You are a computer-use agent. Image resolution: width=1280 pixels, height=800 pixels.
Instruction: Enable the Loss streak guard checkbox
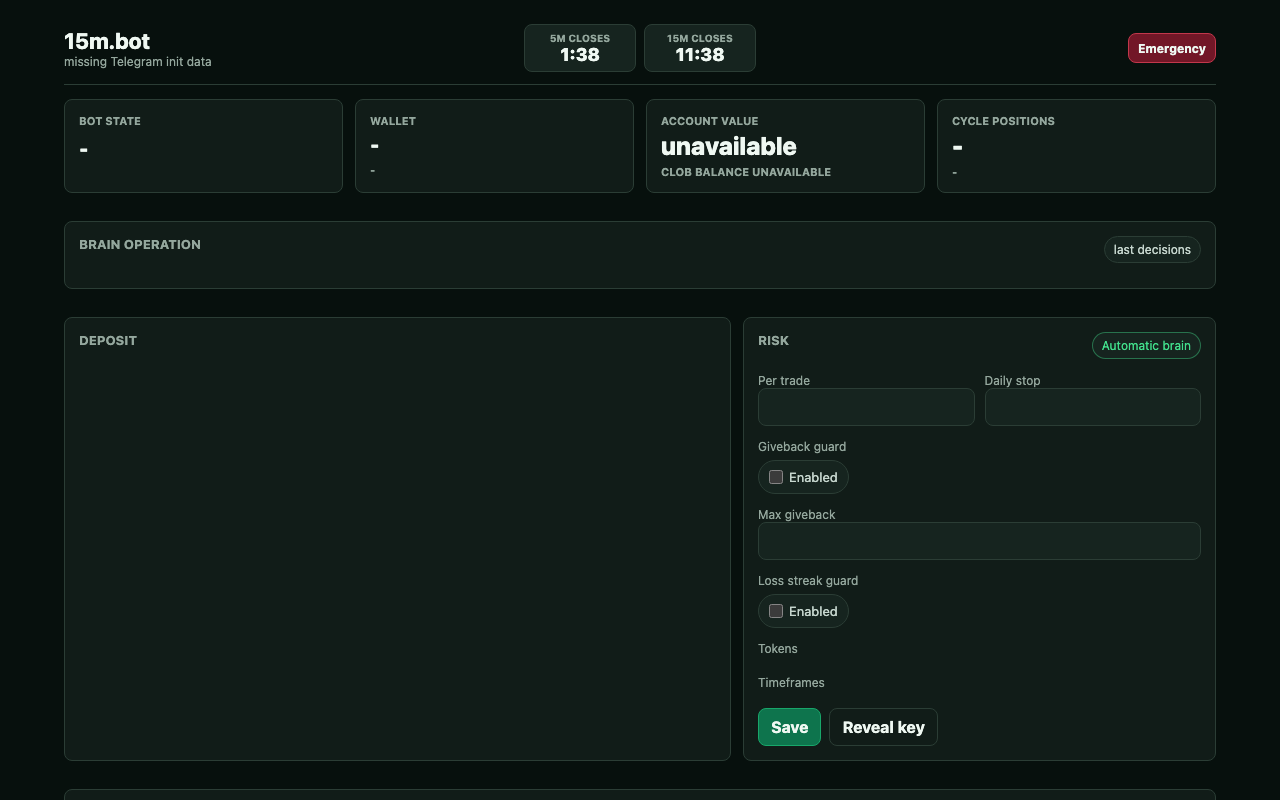pos(776,611)
